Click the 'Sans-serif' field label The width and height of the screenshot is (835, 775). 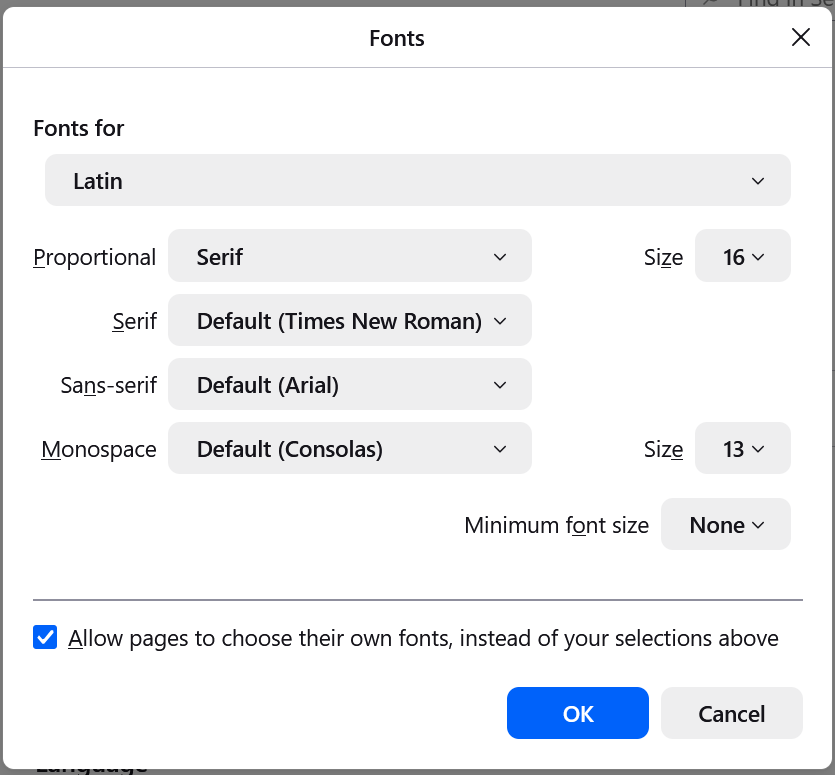(x=108, y=386)
